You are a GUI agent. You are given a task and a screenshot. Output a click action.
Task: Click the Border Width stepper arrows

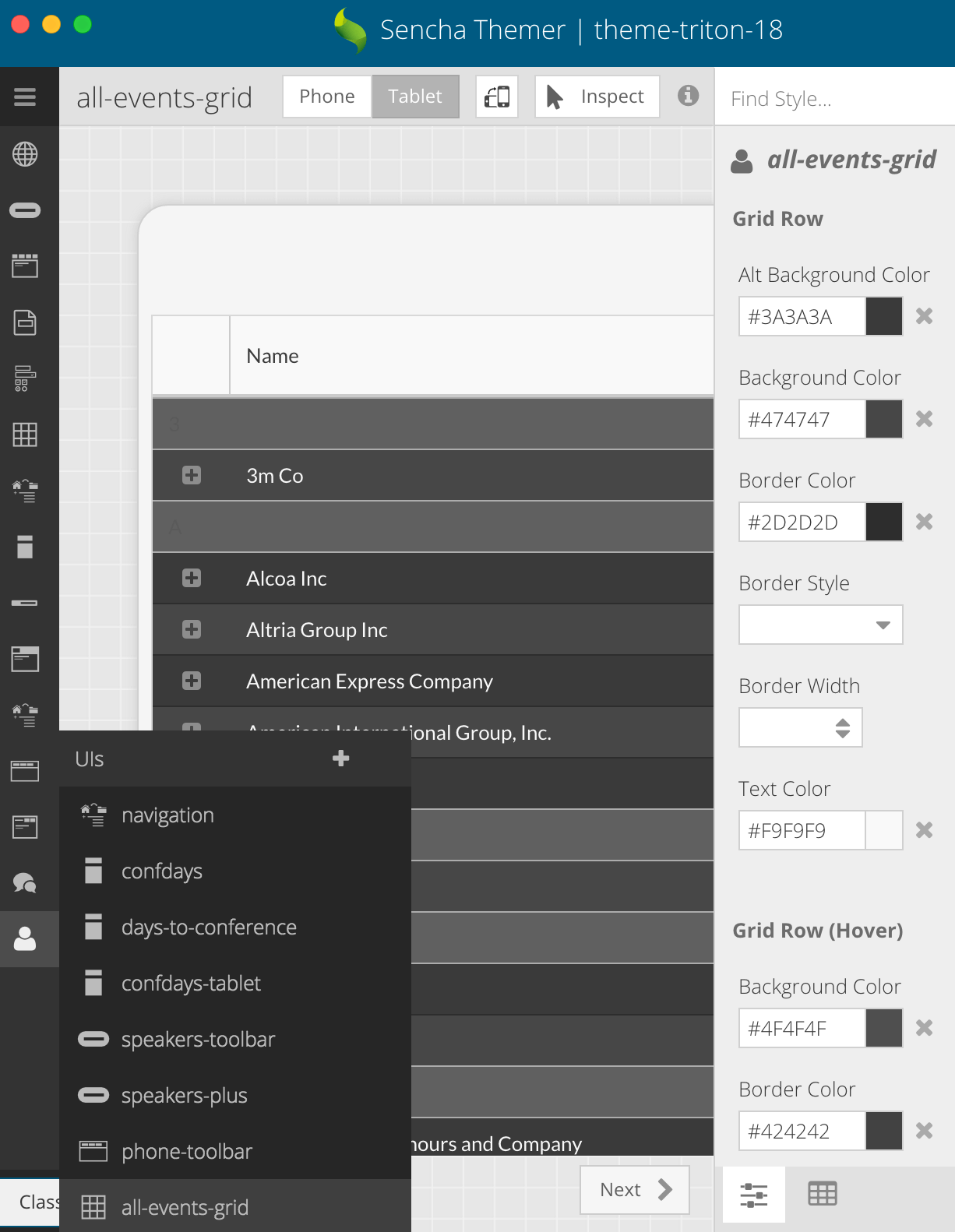(843, 728)
